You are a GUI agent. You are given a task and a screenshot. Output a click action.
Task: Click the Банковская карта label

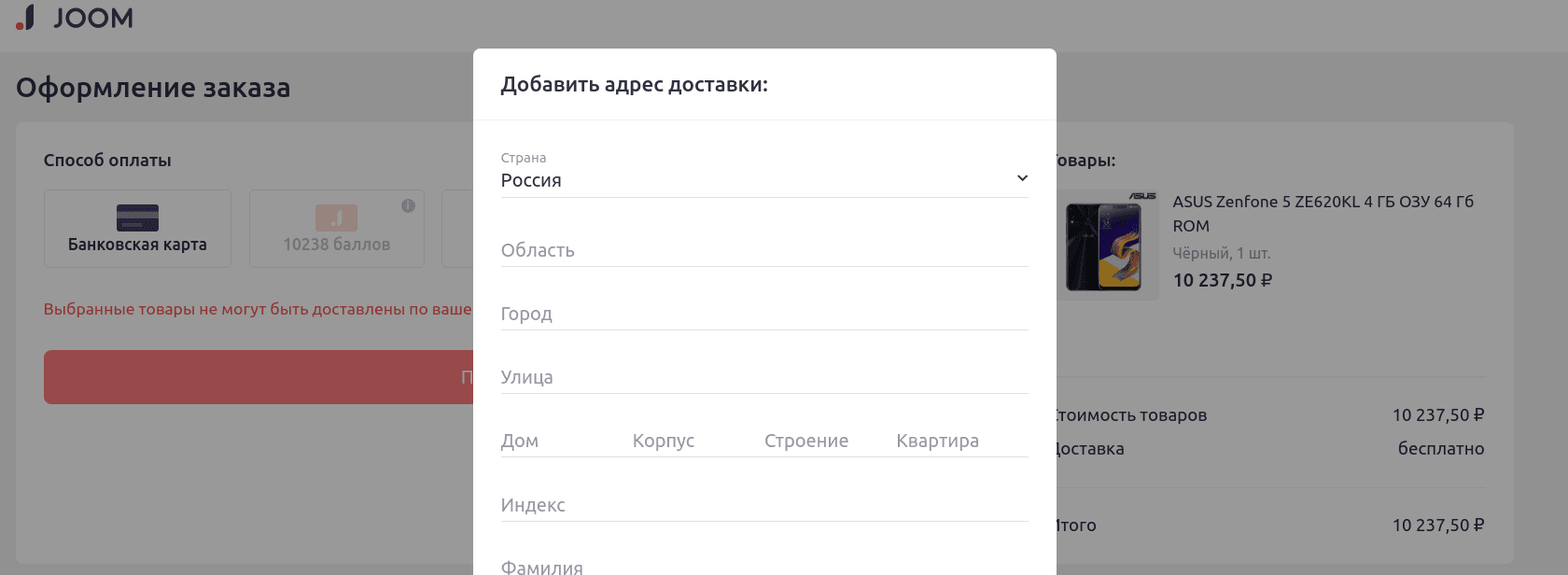coord(137,245)
